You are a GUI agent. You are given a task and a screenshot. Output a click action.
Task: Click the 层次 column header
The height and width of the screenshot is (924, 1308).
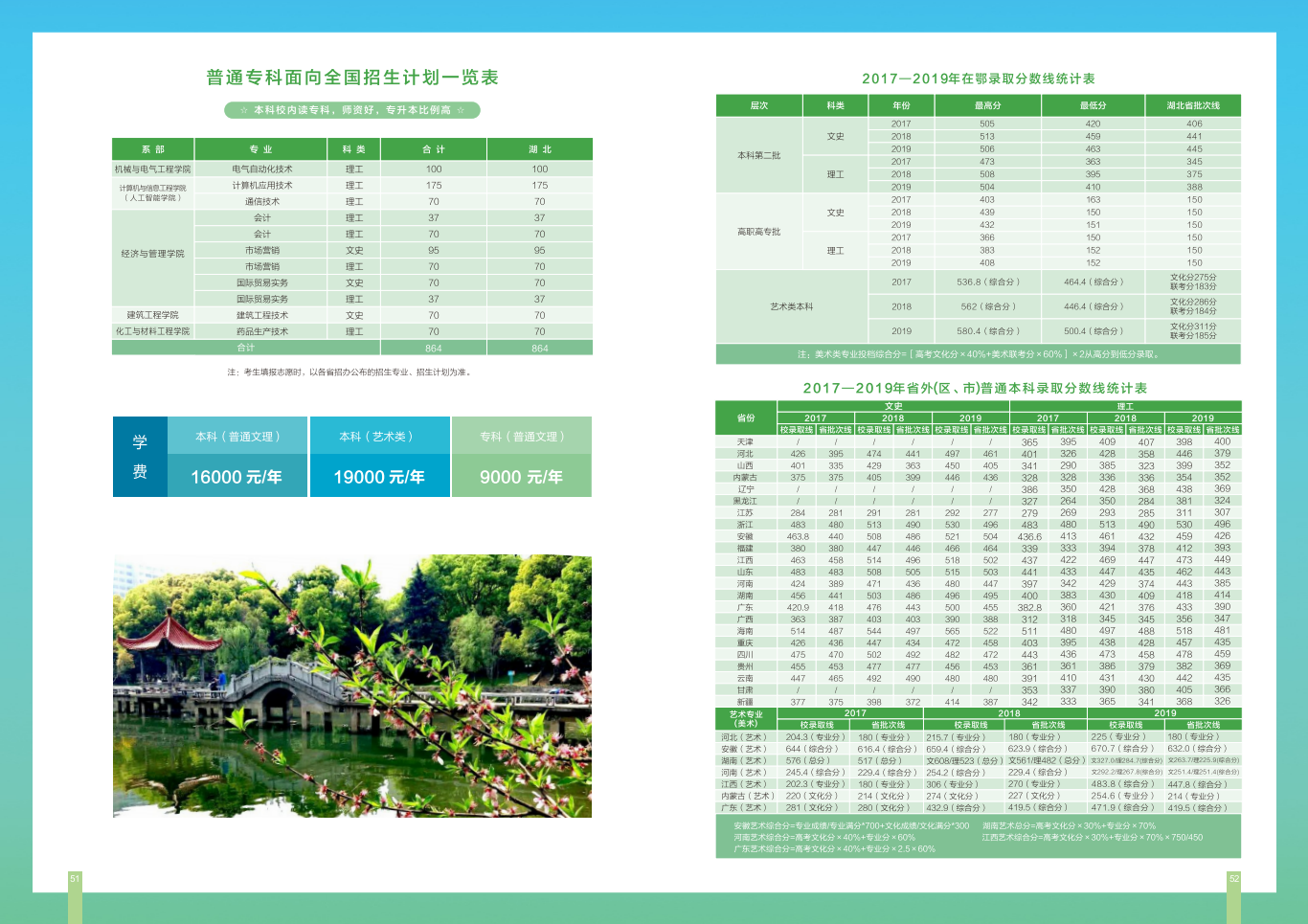point(759,105)
